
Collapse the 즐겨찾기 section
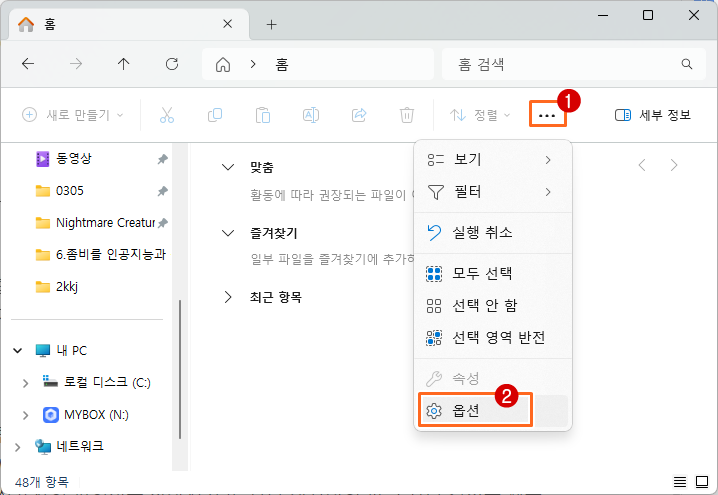pos(228,233)
